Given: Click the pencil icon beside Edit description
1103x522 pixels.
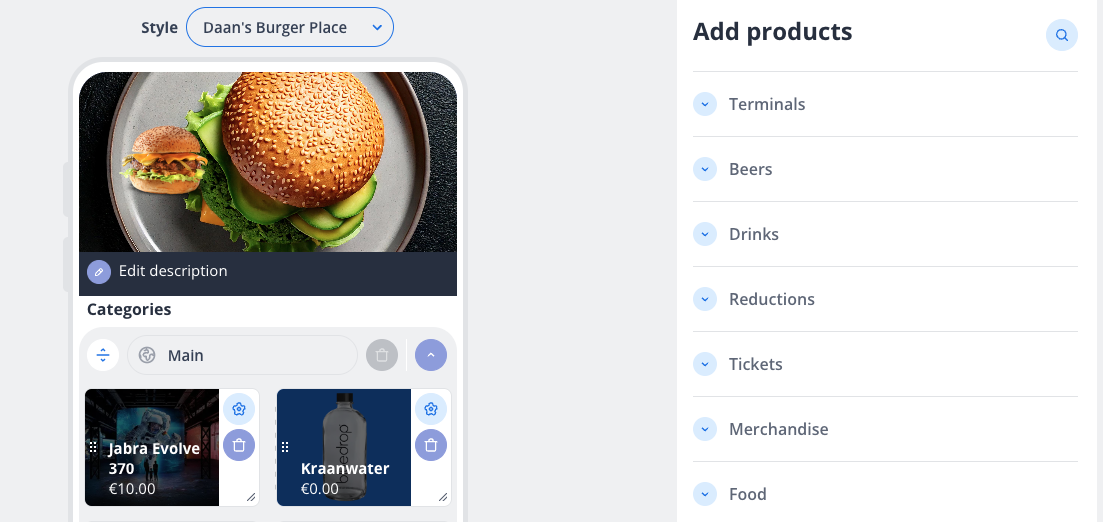Looking at the screenshot, I should click(98, 271).
